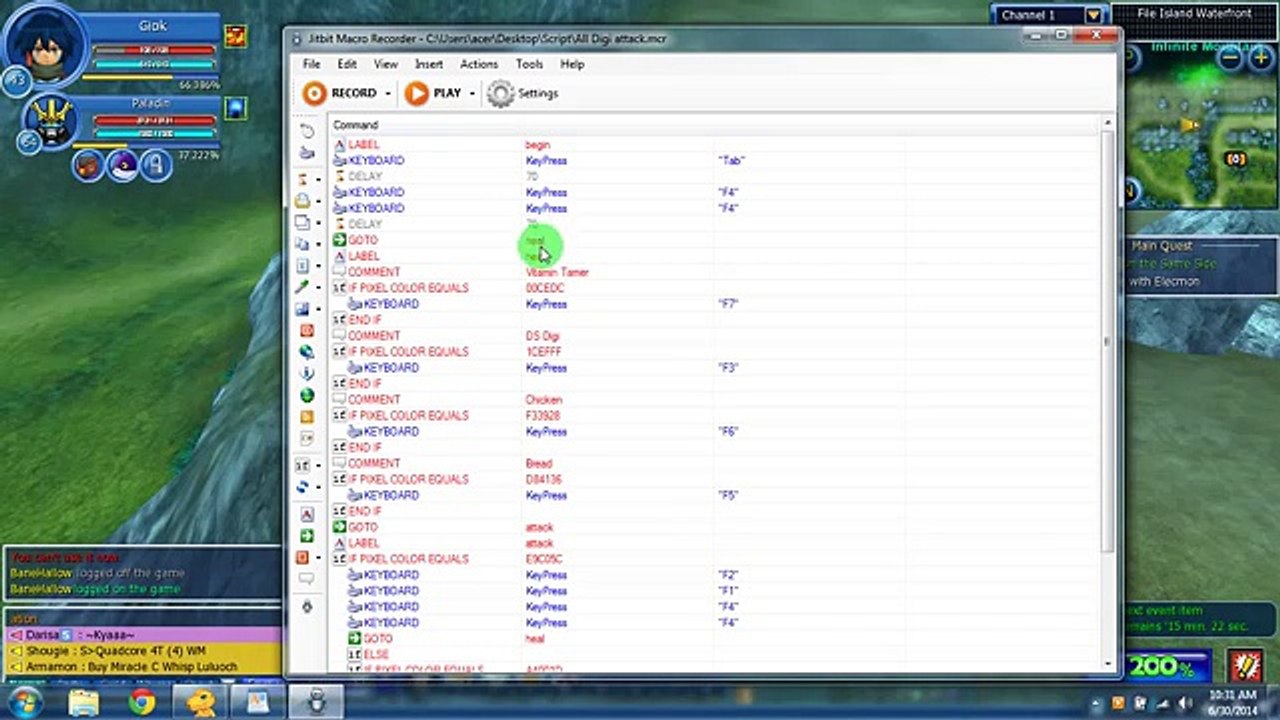
Task: Open the Edit menu
Action: [347, 64]
